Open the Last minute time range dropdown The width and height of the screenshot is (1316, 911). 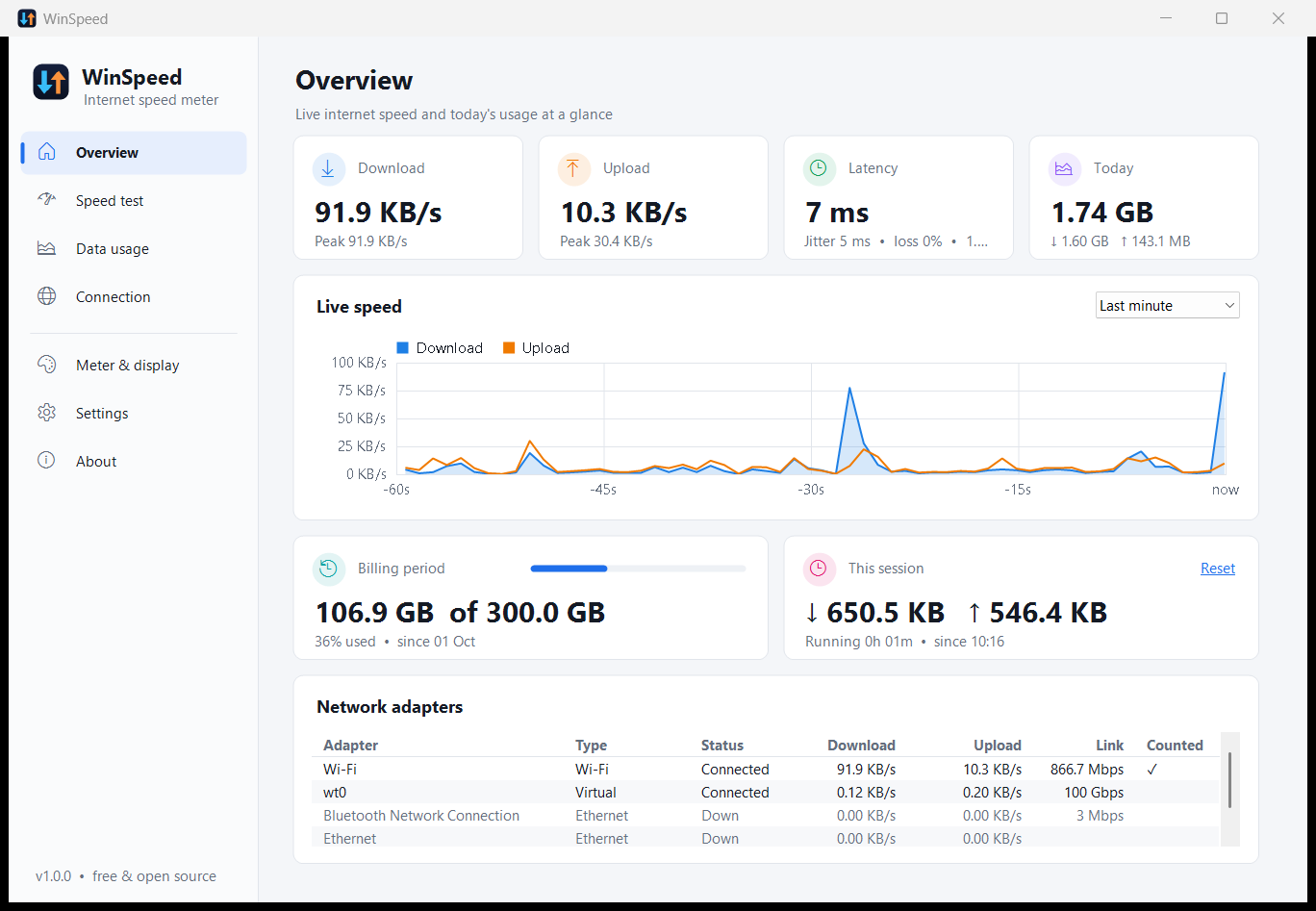click(1168, 305)
